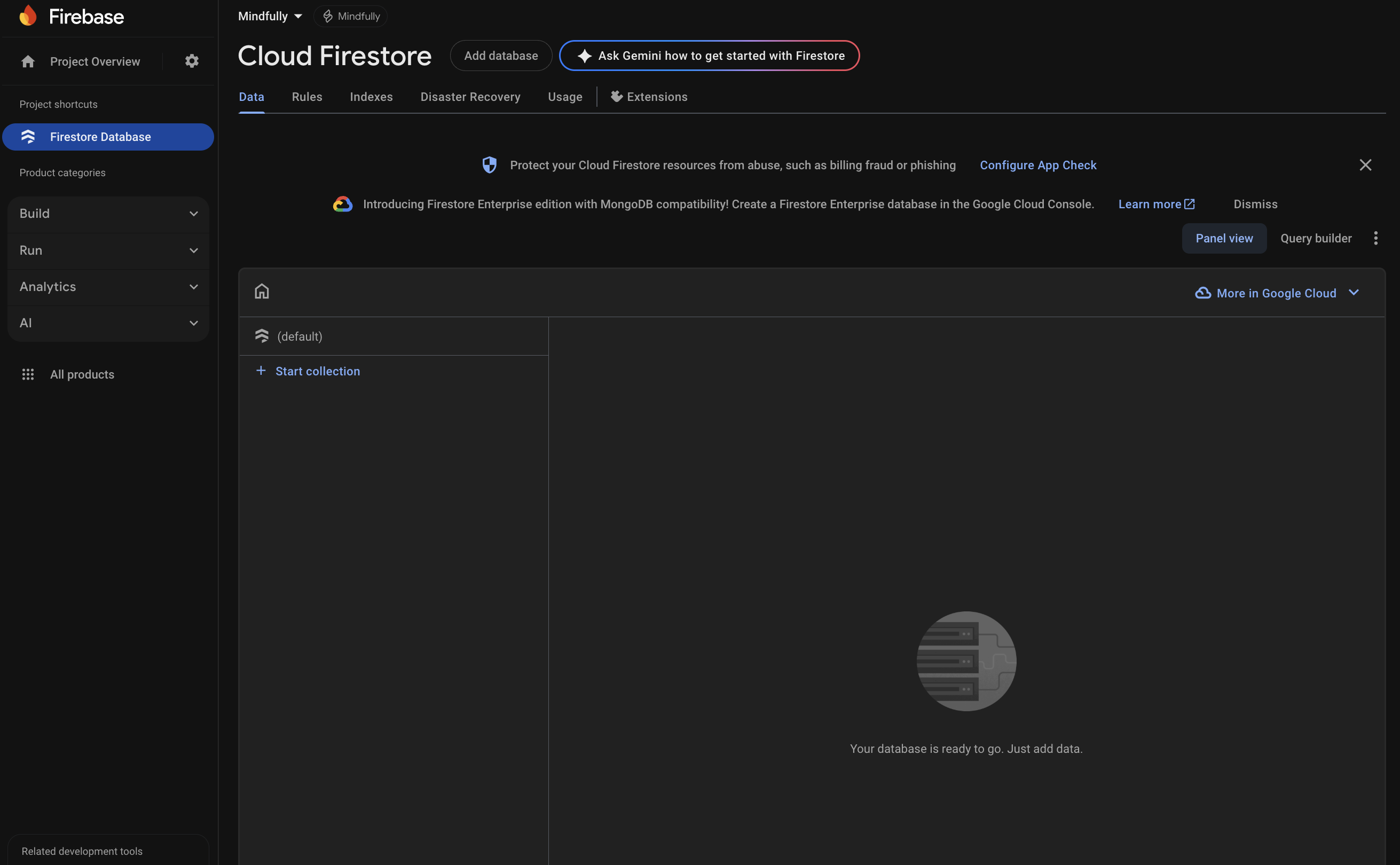Start a new collection
Screen dimensions: 1400x865
click(317, 371)
